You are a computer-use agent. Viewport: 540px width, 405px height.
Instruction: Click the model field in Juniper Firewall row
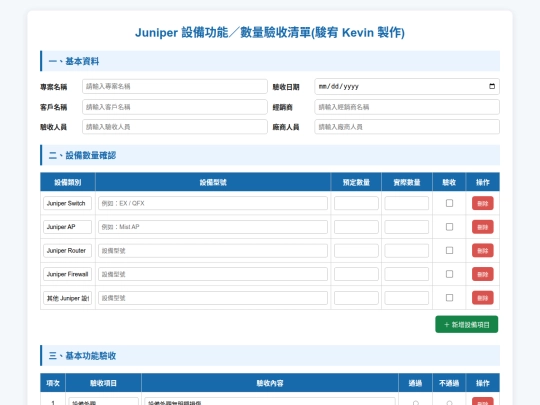[x=213, y=274]
